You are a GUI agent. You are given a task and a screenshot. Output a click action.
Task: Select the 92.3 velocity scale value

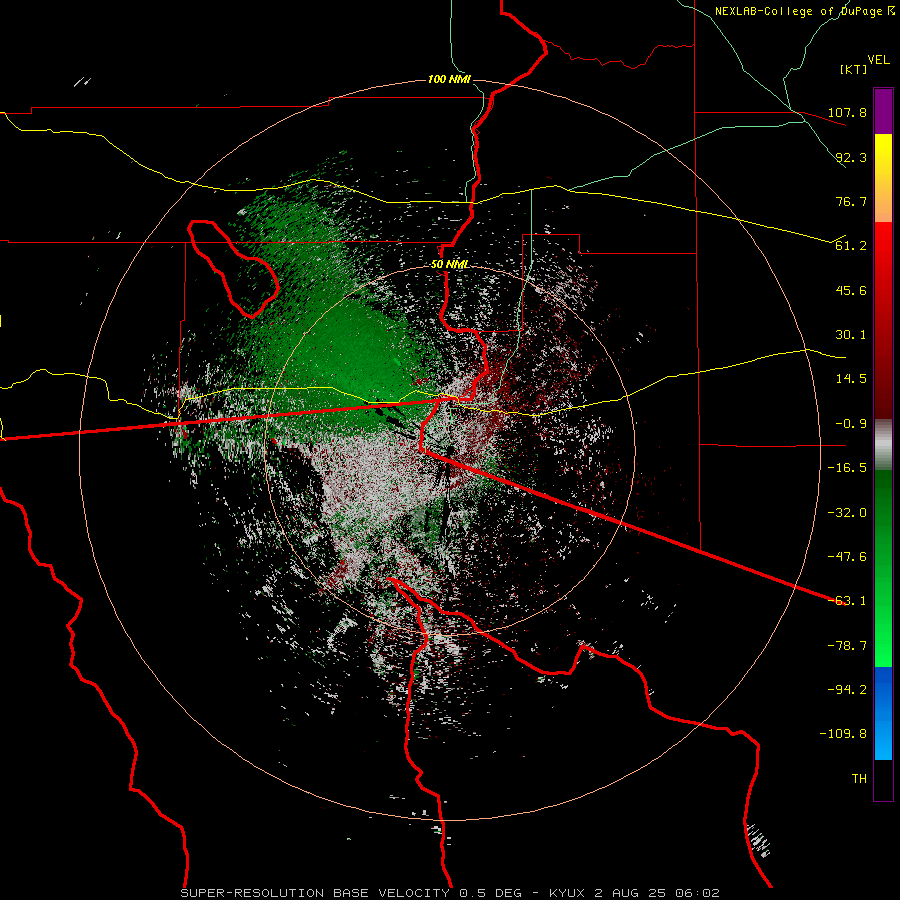coord(851,157)
